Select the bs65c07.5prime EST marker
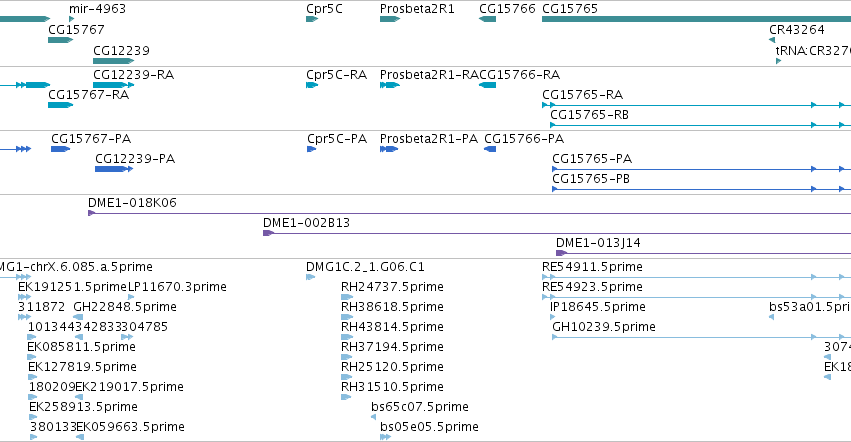This screenshot has width=851, height=442. [x=373, y=417]
